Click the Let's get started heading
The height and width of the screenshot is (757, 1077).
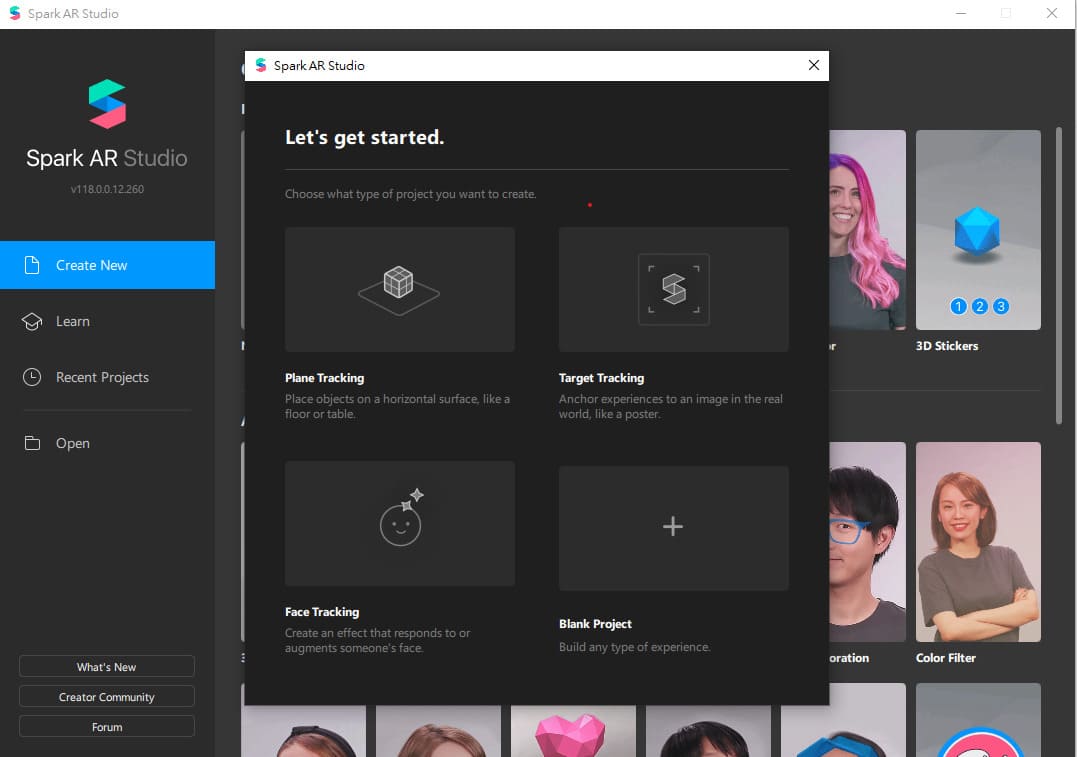[x=365, y=137]
